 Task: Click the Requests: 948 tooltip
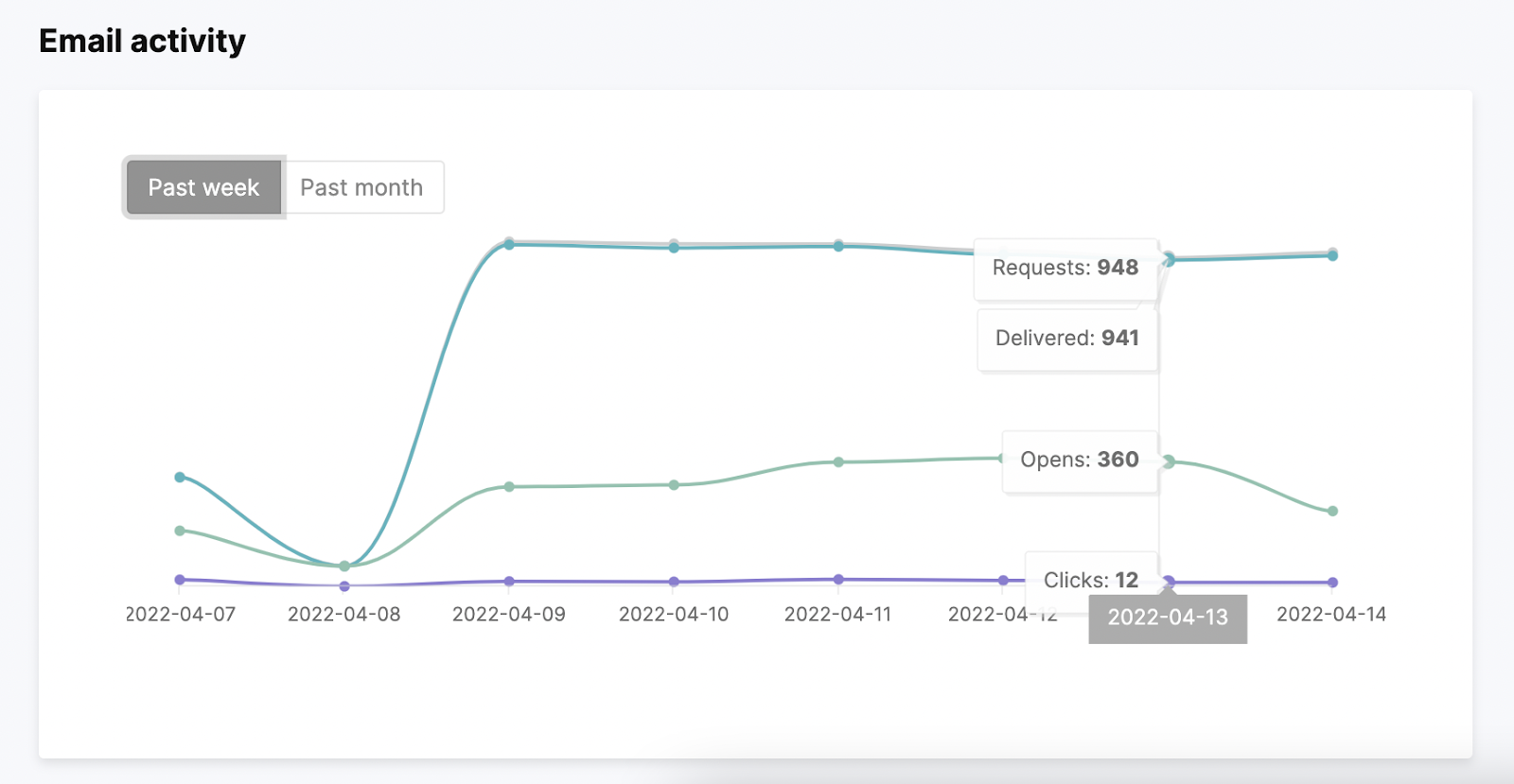[x=1065, y=269]
